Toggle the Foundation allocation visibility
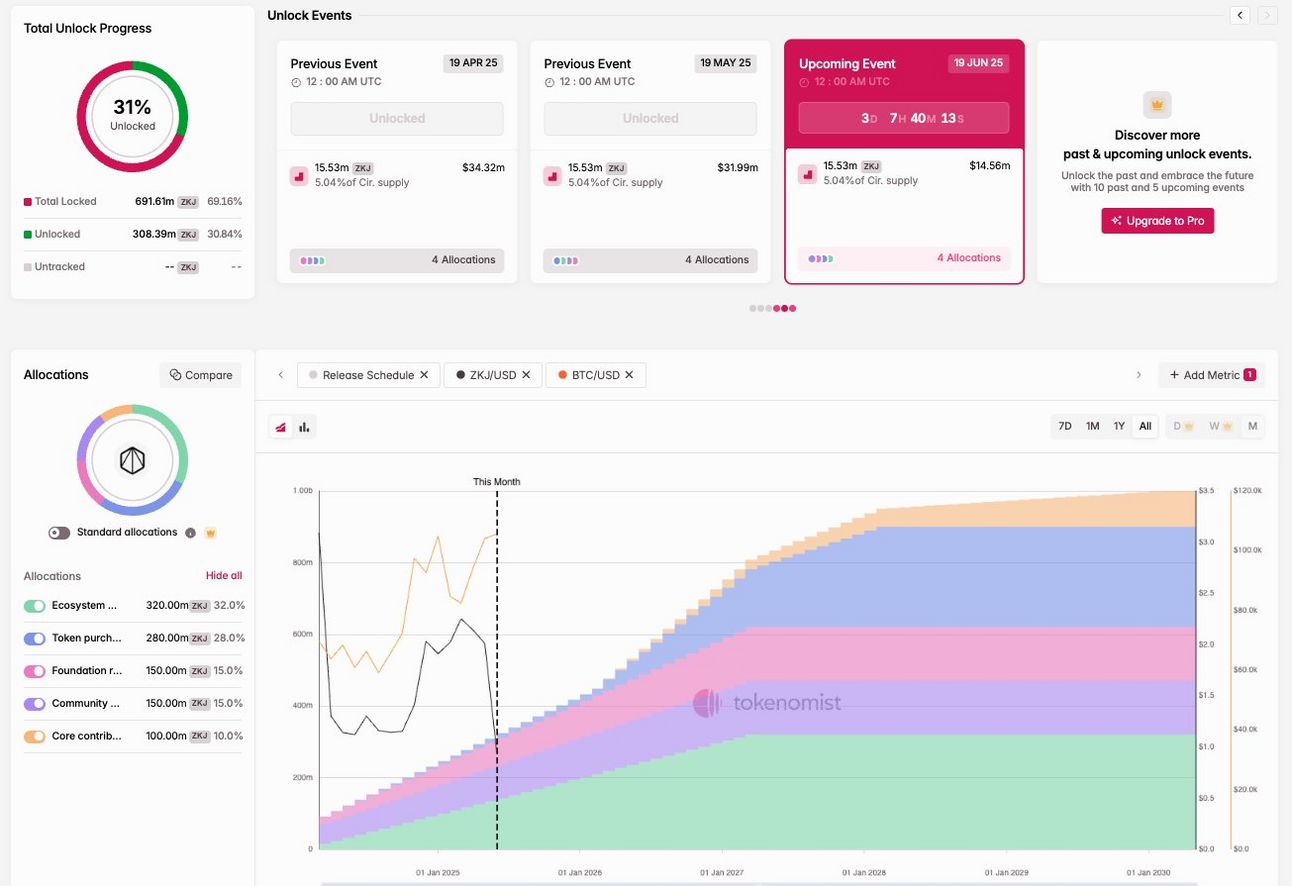Screen dimensions: 1292x886 tap(35, 671)
